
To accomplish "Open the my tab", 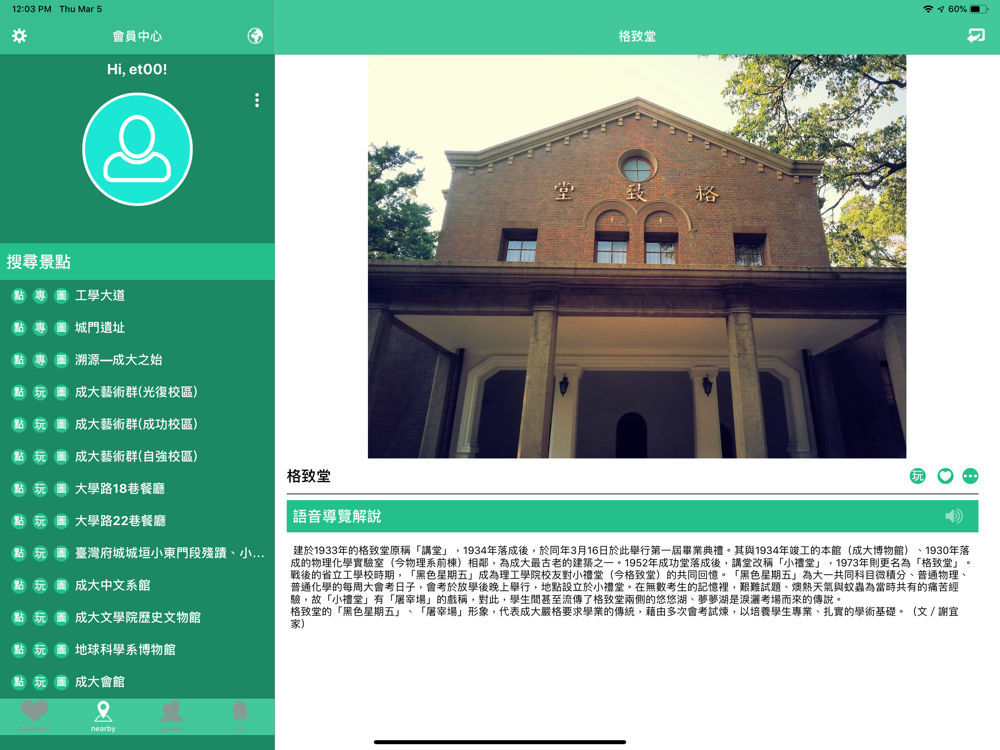I will pyautogui.click(x=240, y=716).
